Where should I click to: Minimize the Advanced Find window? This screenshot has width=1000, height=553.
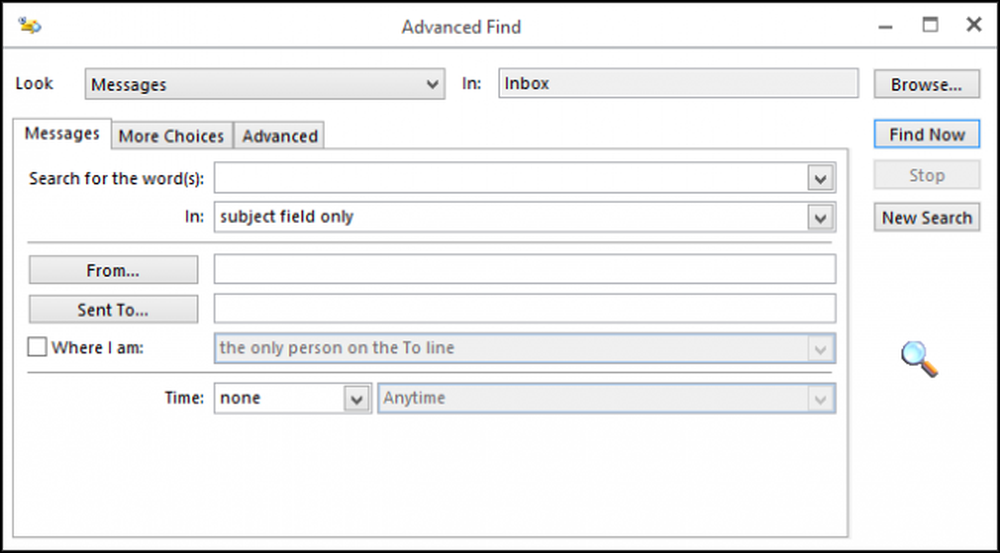coord(885,27)
